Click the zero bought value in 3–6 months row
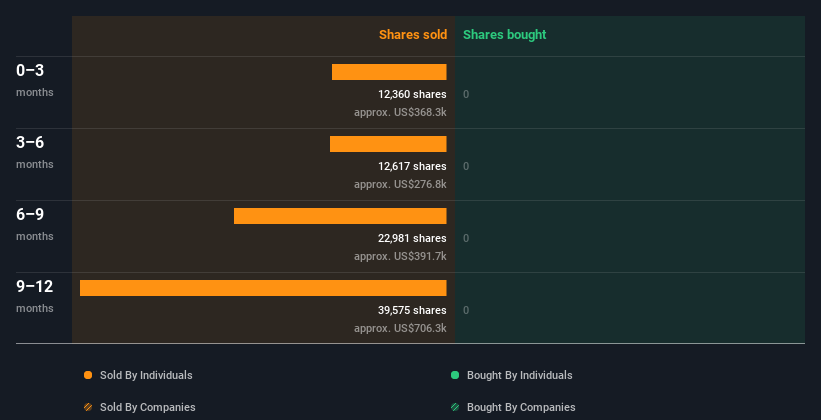Image resolution: width=821 pixels, height=420 pixels. (x=466, y=167)
